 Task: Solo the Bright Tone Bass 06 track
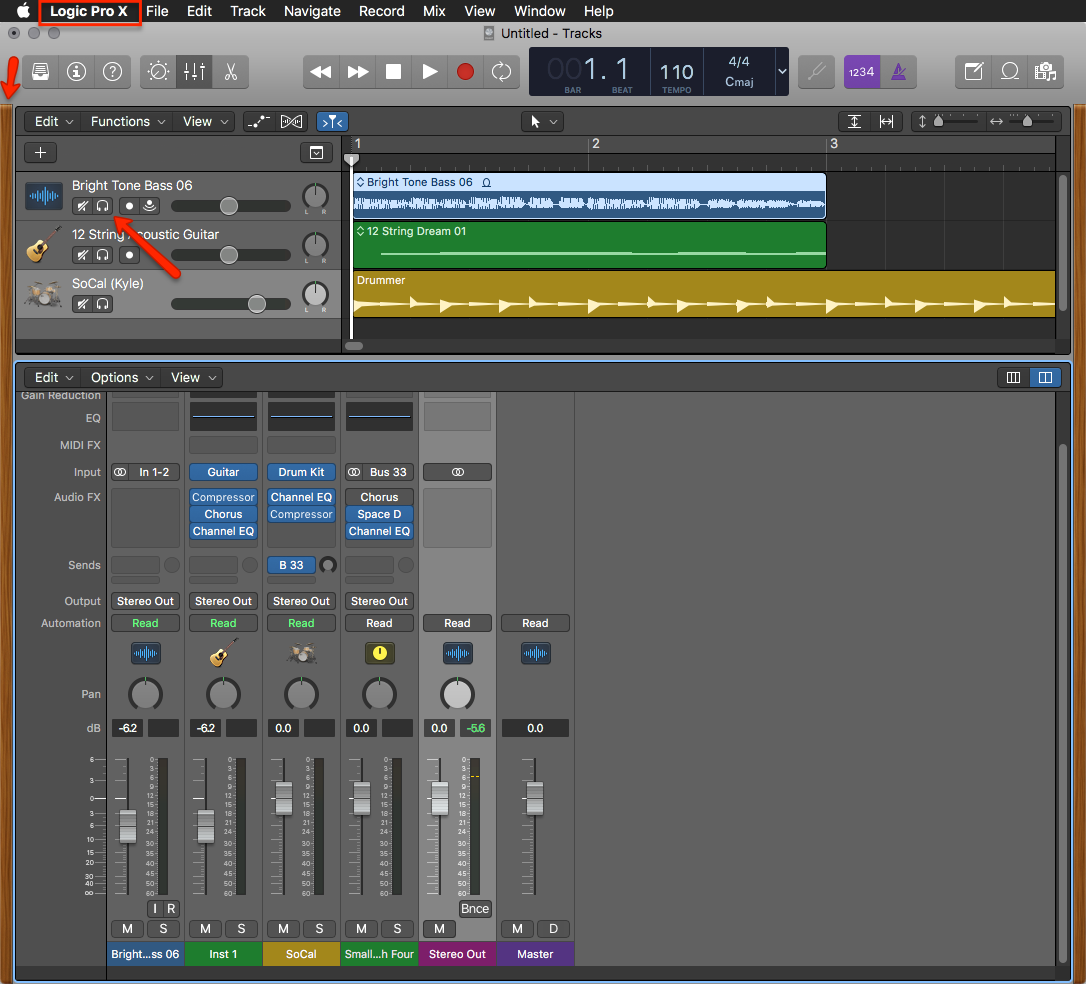click(x=102, y=206)
